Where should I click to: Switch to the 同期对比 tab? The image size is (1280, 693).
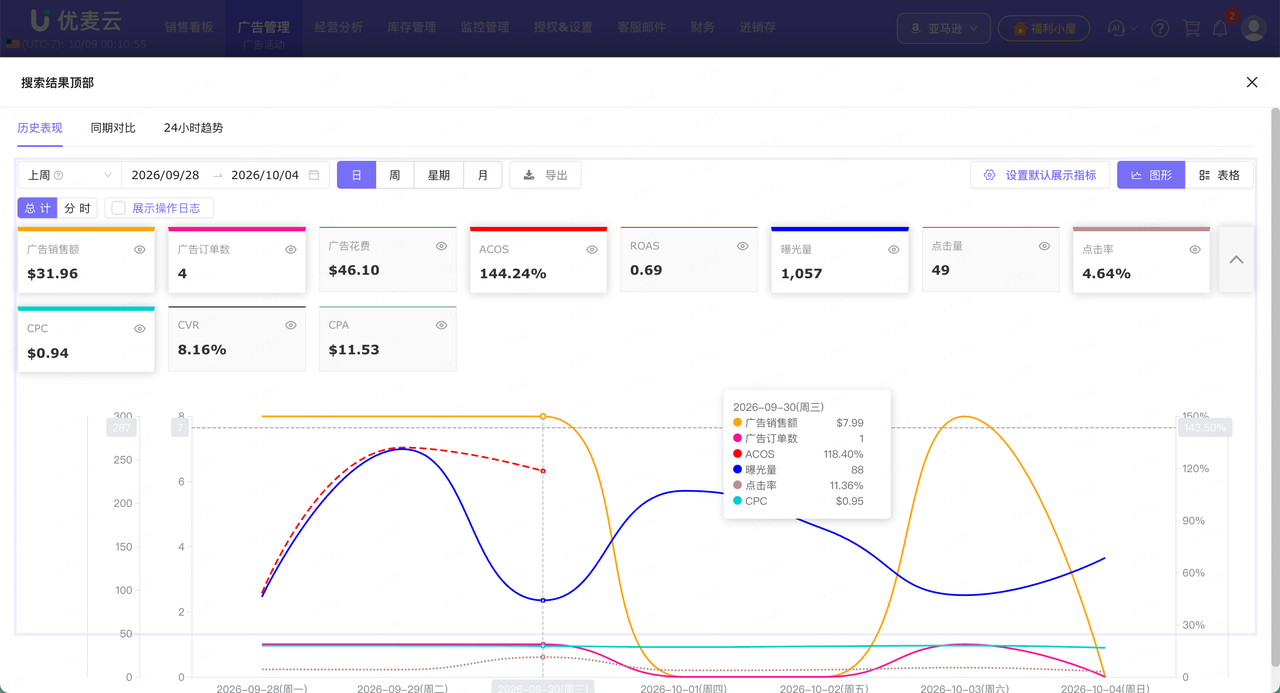click(113, 128)
